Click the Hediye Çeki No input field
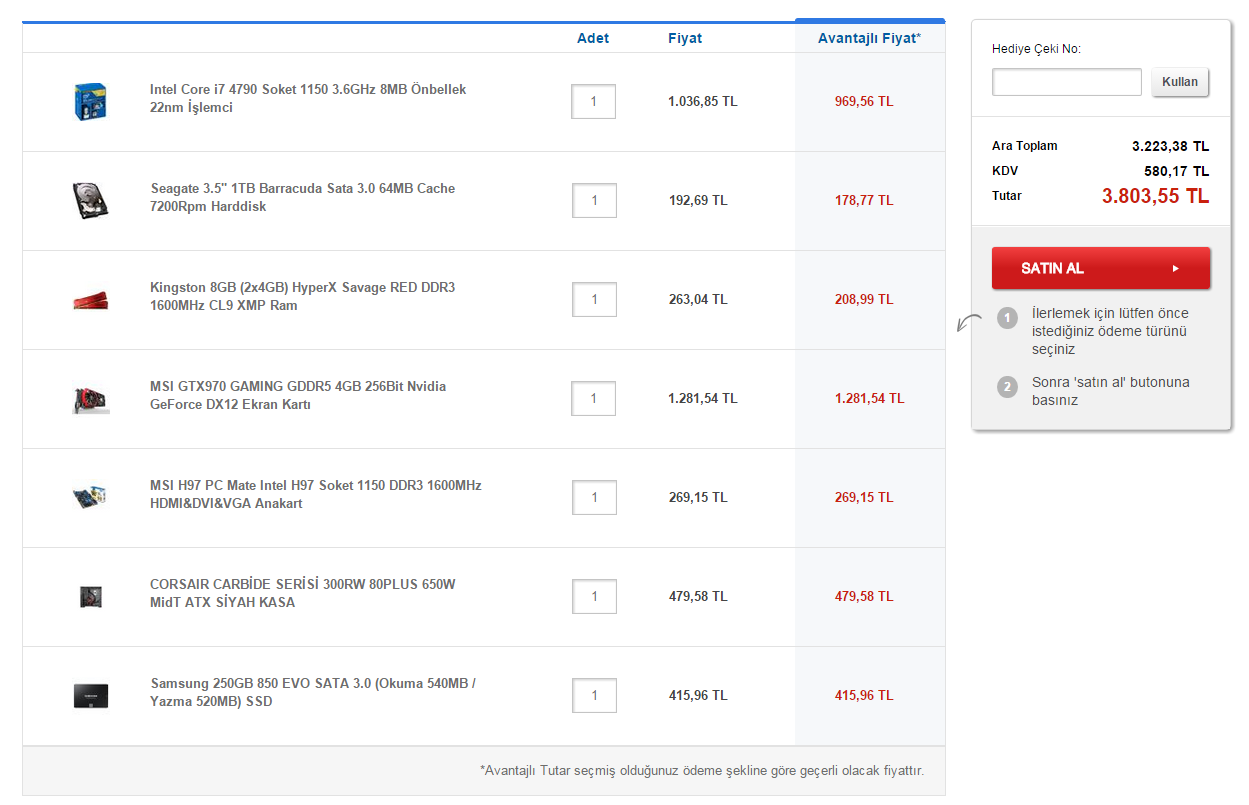The width and height of the screenshot is (1249, 805). pyautogui.click(x=1067, y=82)
